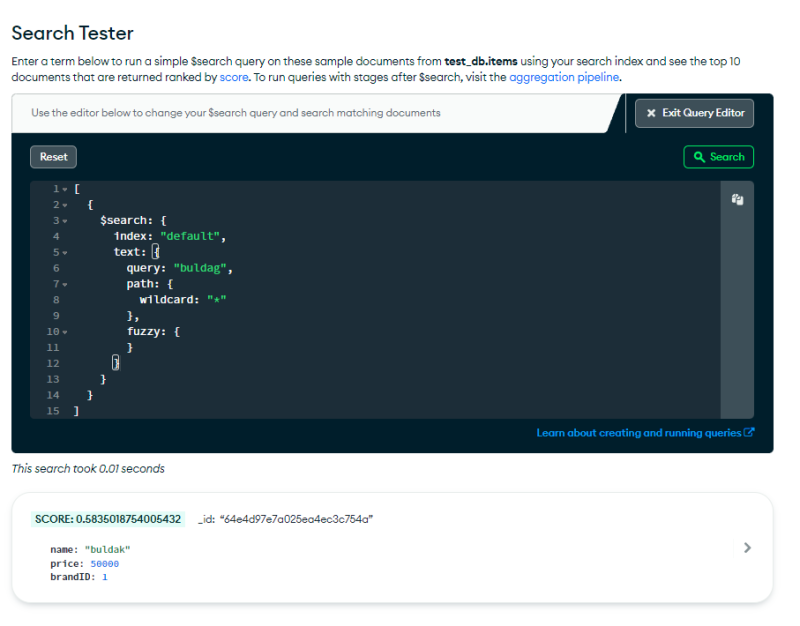Click the SCORE badge on the result

point(108,519)
